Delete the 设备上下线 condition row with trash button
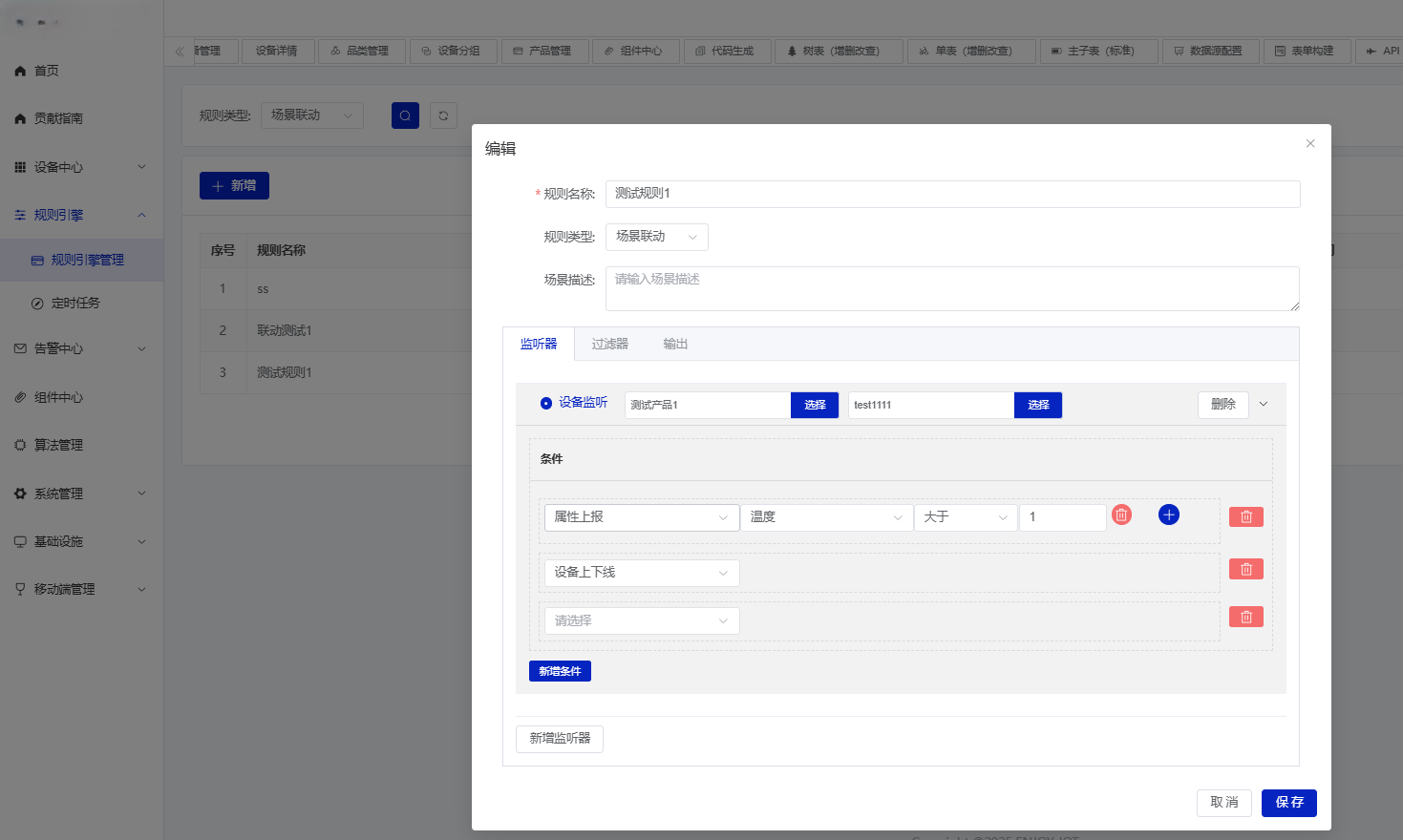 tap(1246, 569)
